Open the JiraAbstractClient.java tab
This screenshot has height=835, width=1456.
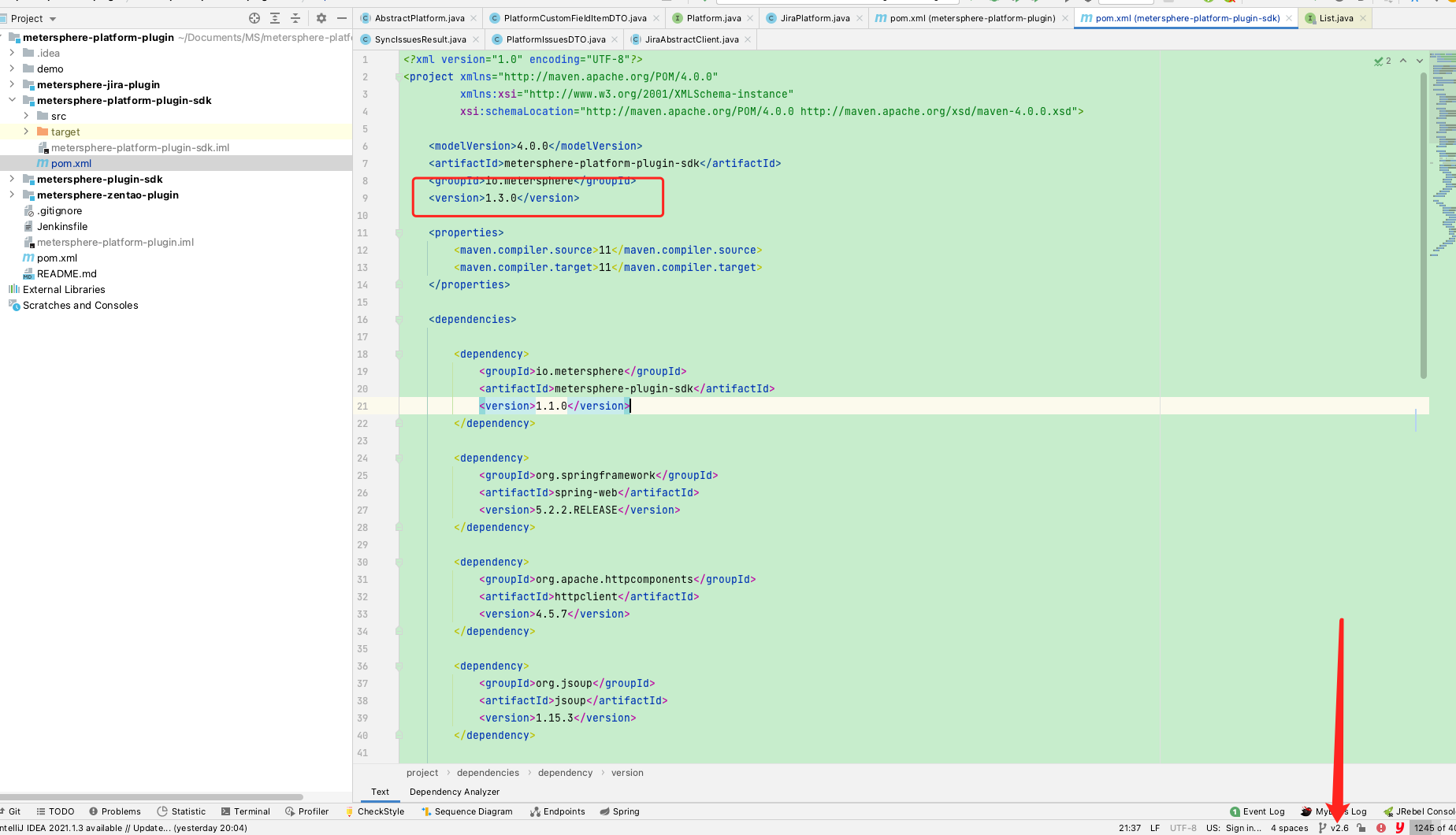coord(691,39)
